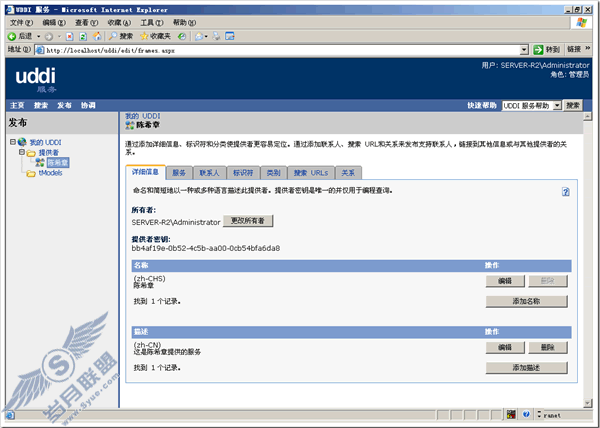
Task: Click the 这是陈希章提供的服务 description text
Action: tap(167, 352)
